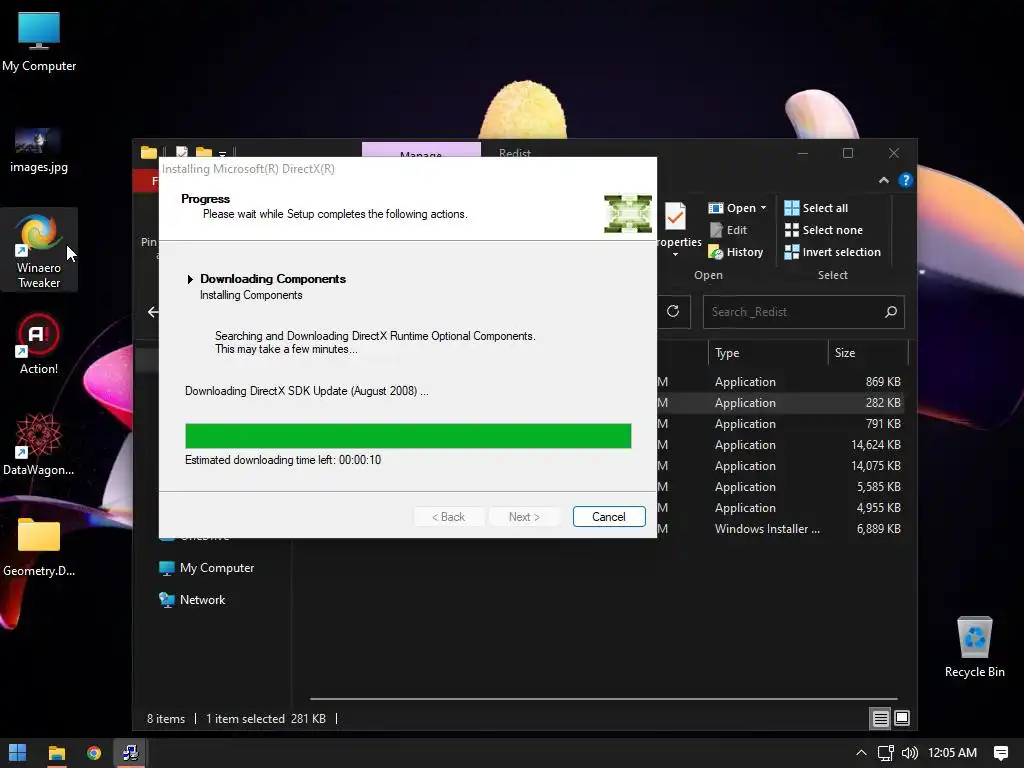1024x768 pixels.
Task: Select the Windows Installer 6,889 KB row
Action: coord(782,528)
